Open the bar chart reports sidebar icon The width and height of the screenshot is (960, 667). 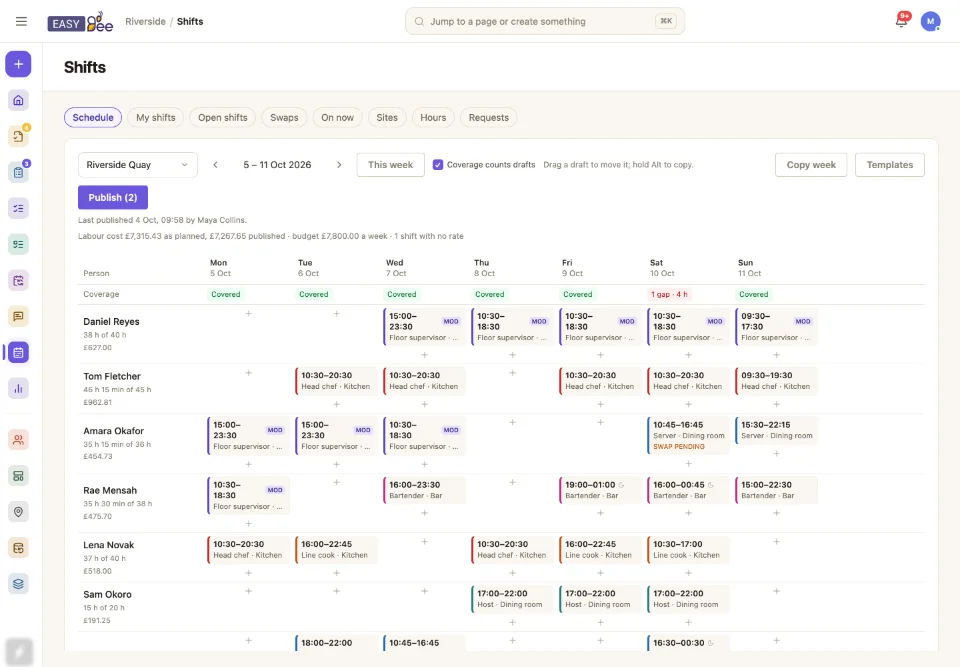click(18, 388)
